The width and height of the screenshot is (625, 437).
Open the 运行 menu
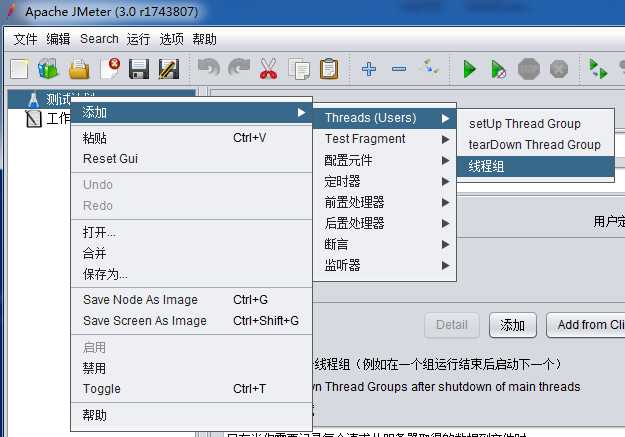(x=138, y=39)
